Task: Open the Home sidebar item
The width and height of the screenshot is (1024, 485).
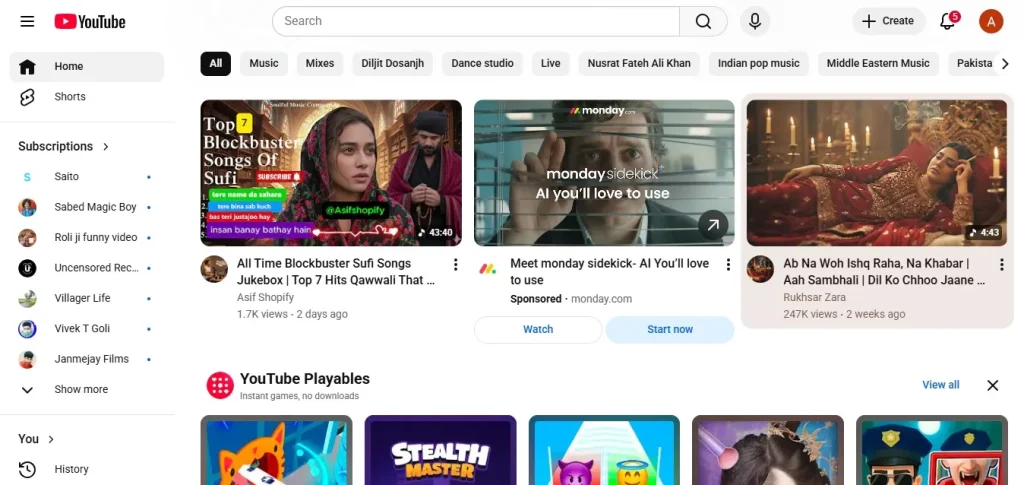Action: (86, 67)
